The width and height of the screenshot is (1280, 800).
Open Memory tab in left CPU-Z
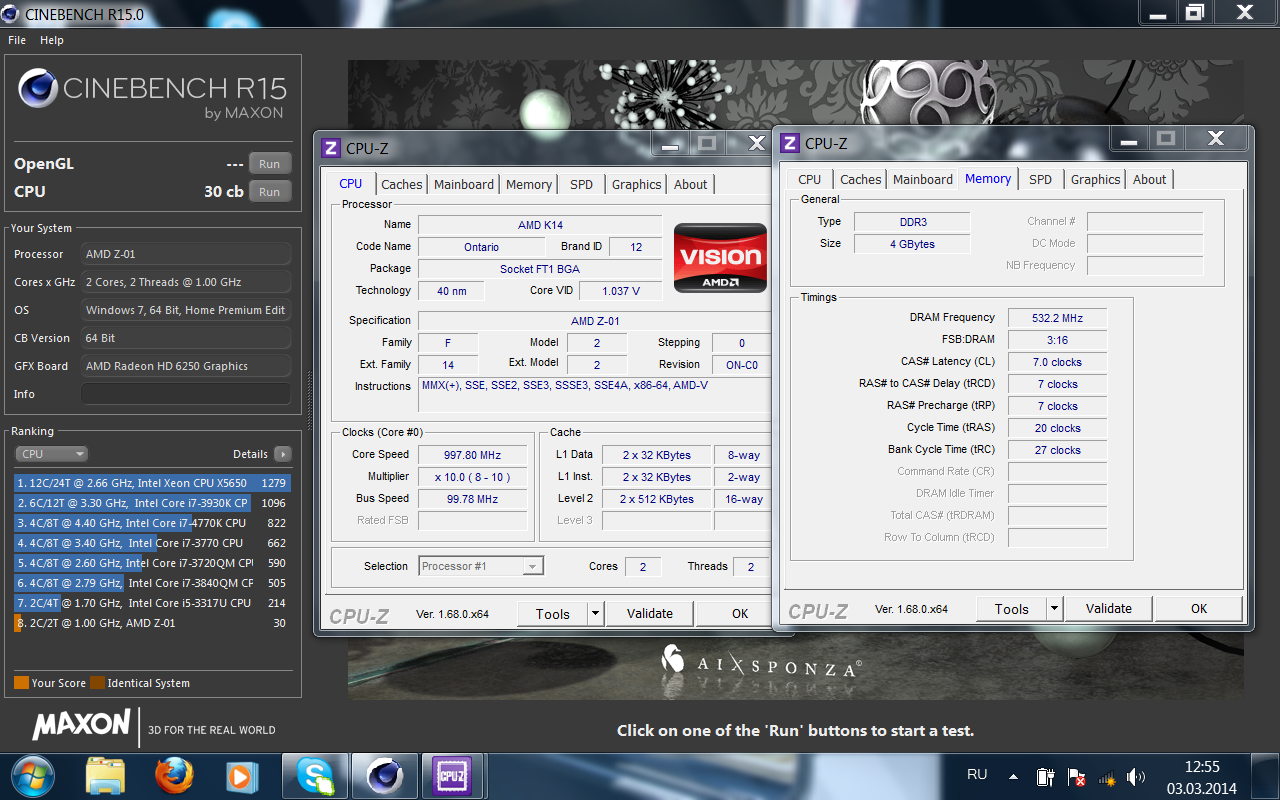tap(529, 185)
